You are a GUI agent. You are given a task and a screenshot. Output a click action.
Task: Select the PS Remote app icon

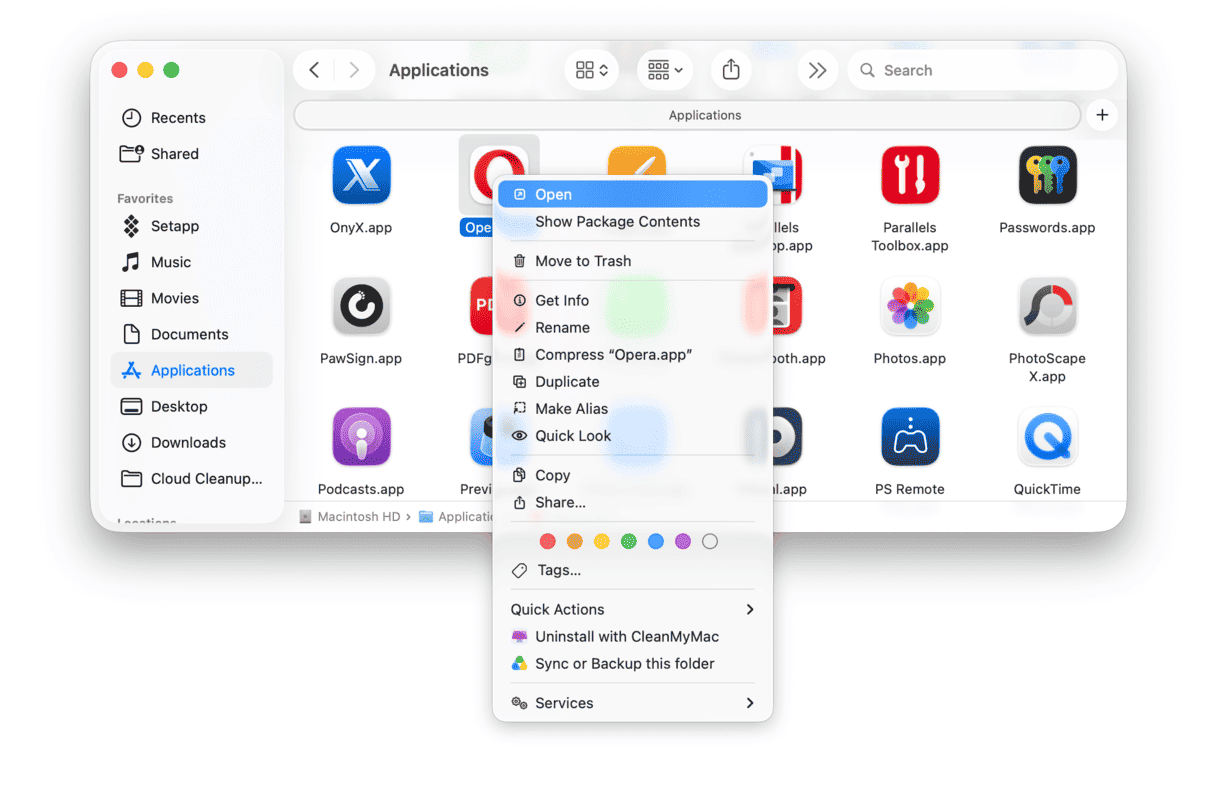coord(910,437)
